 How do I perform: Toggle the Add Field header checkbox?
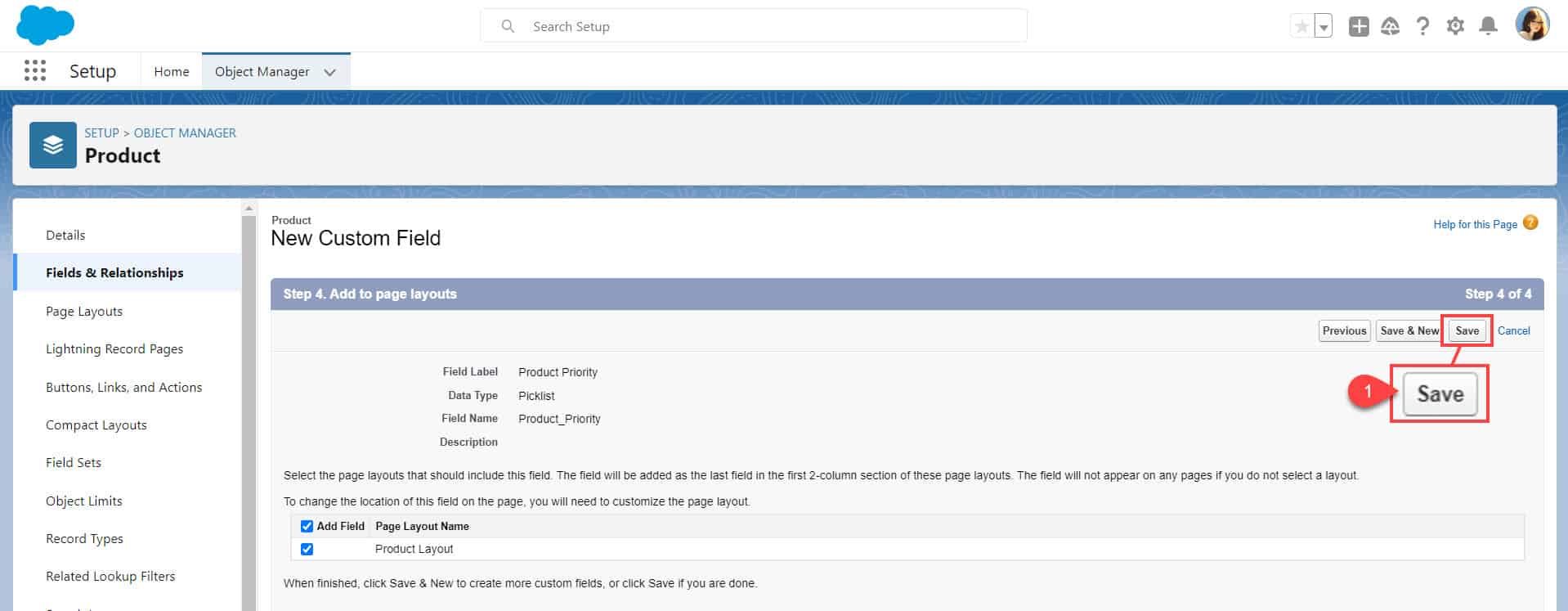coord(307,526)
